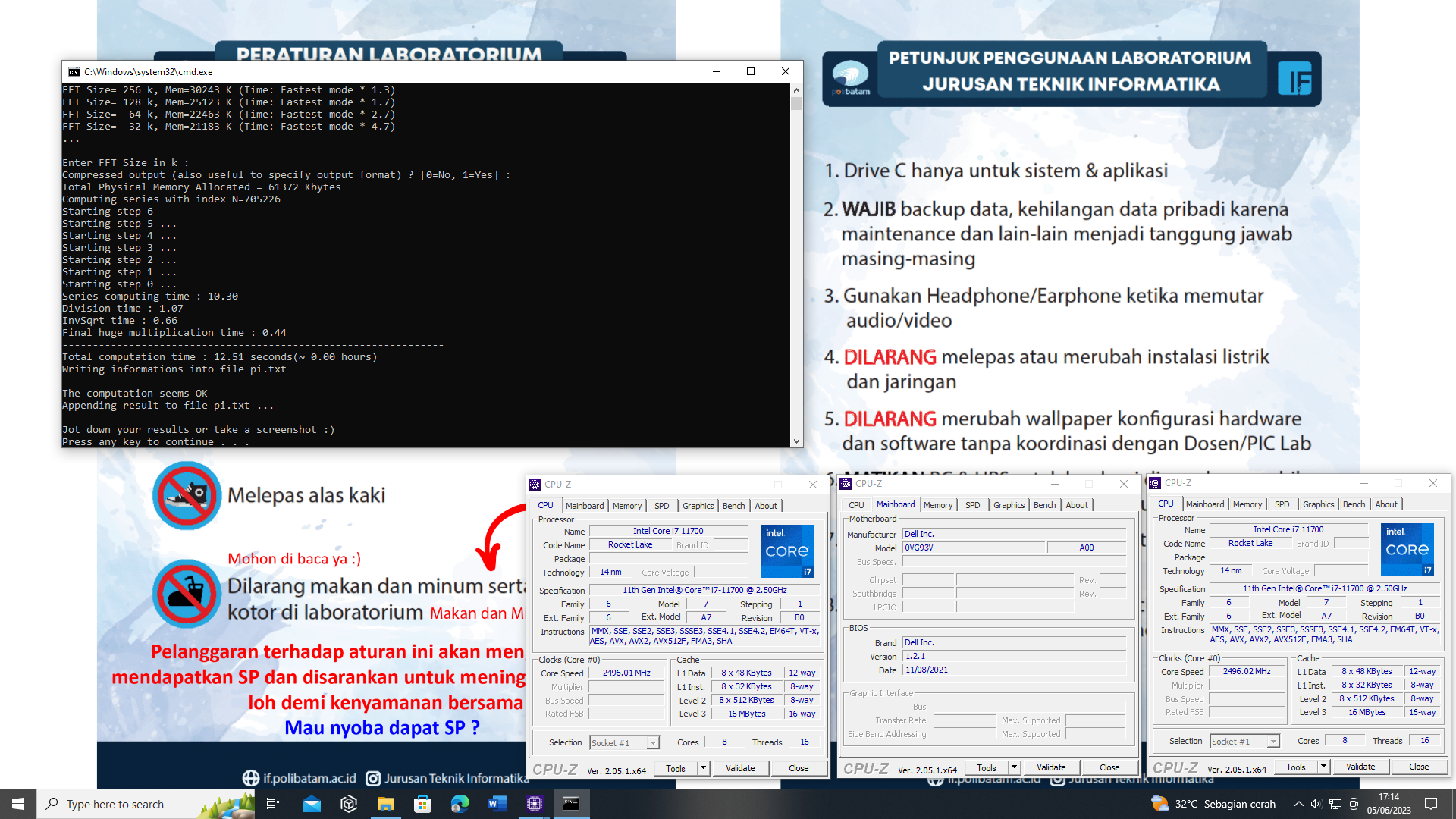
Task: Close the leftmost CPU-Z window via X
Action: 813,484
